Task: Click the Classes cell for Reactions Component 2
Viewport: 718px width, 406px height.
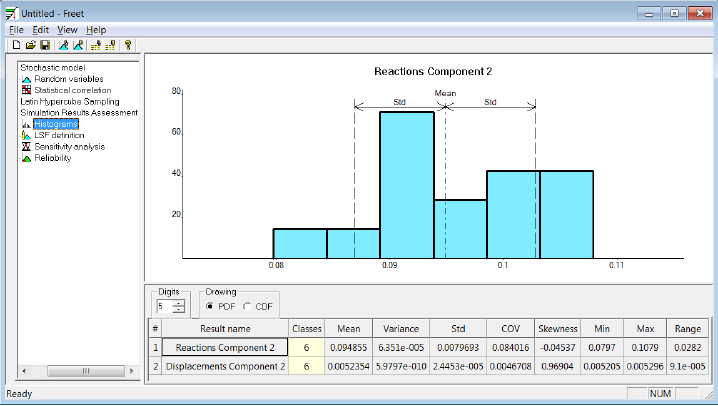Action: (x=306, y=347)
